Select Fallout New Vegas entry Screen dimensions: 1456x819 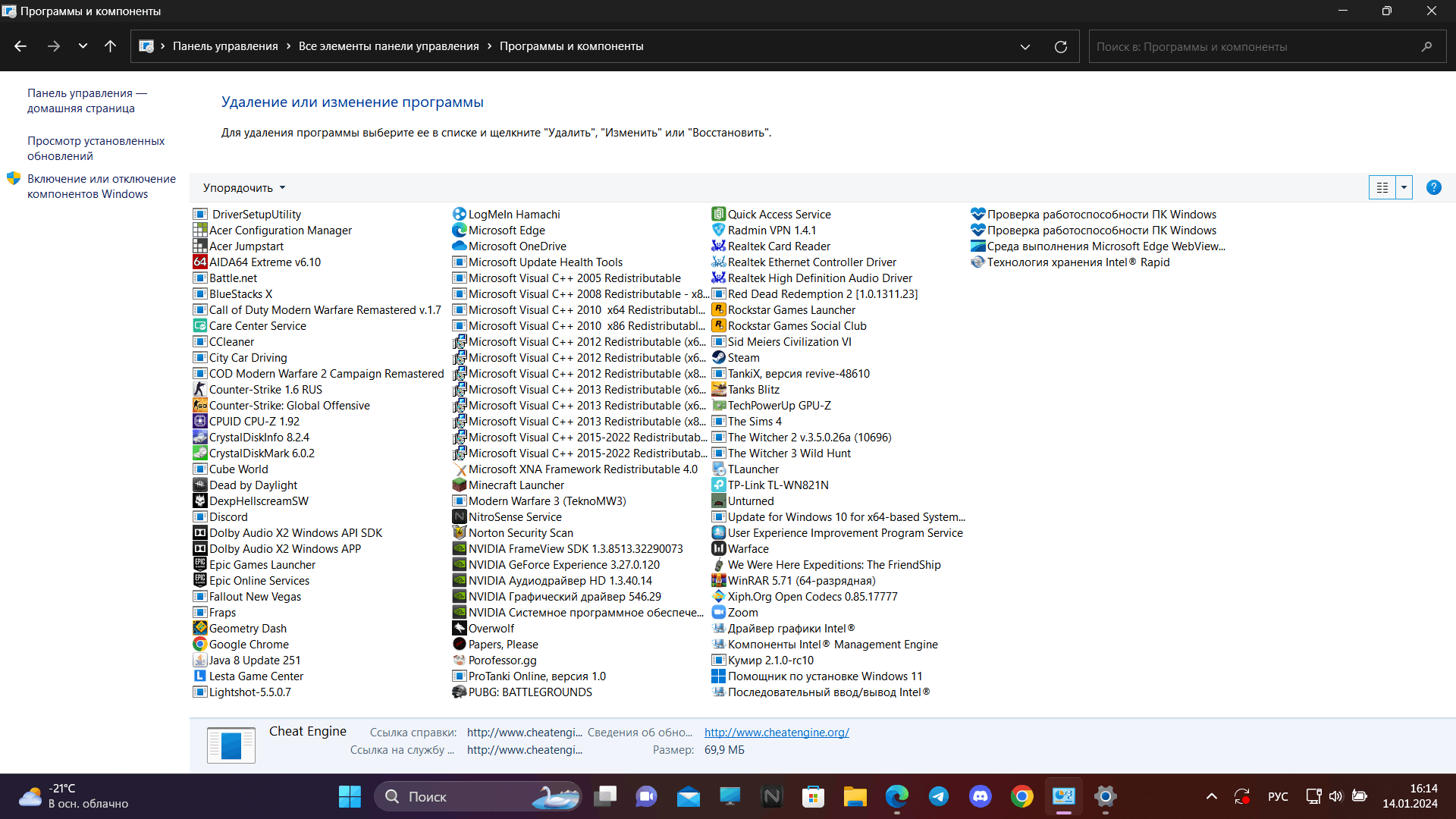point(248,597)
